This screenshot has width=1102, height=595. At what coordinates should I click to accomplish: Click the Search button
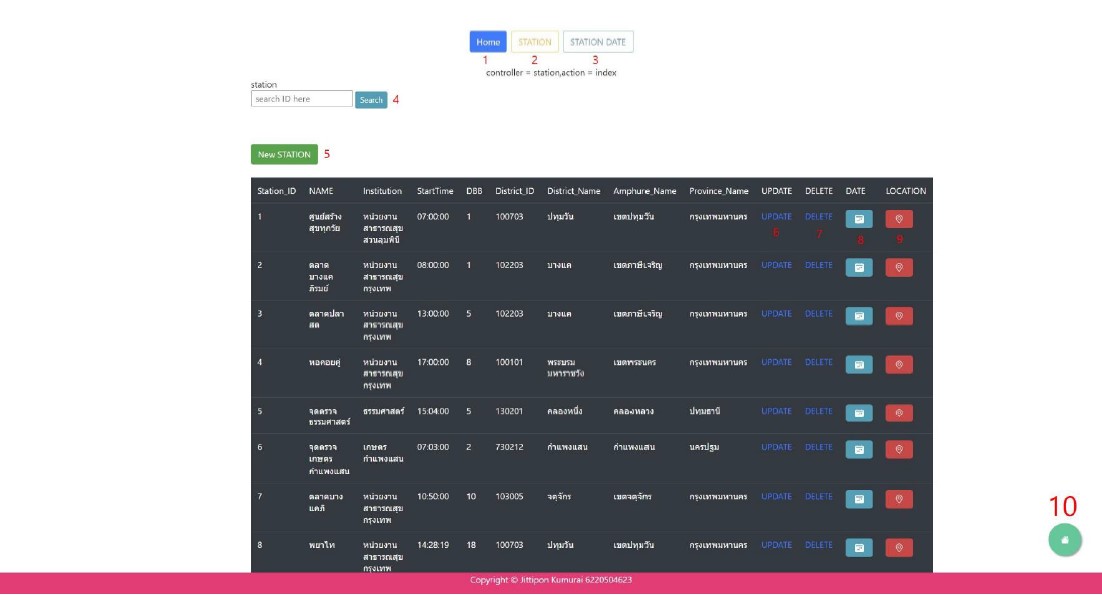coord(371,100)
